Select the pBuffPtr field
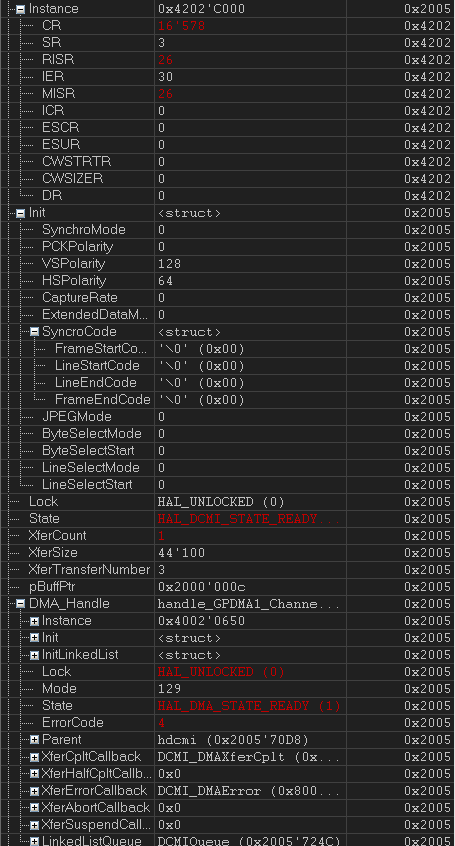 [x=227, y=586]
